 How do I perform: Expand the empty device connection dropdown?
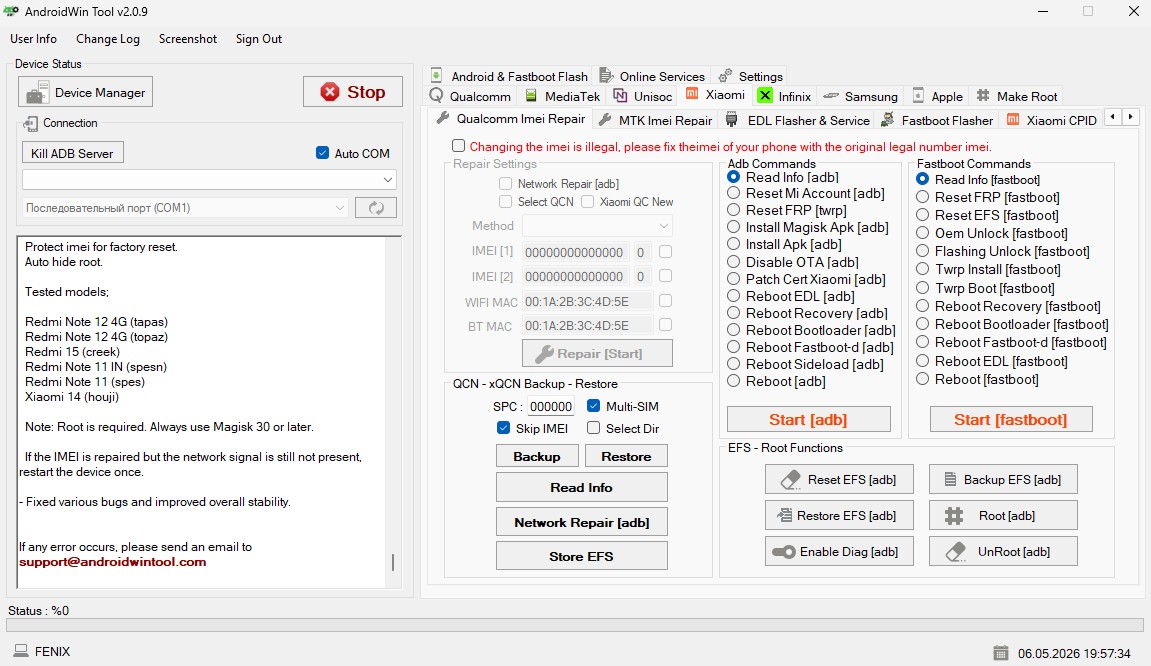click(209, 179)
